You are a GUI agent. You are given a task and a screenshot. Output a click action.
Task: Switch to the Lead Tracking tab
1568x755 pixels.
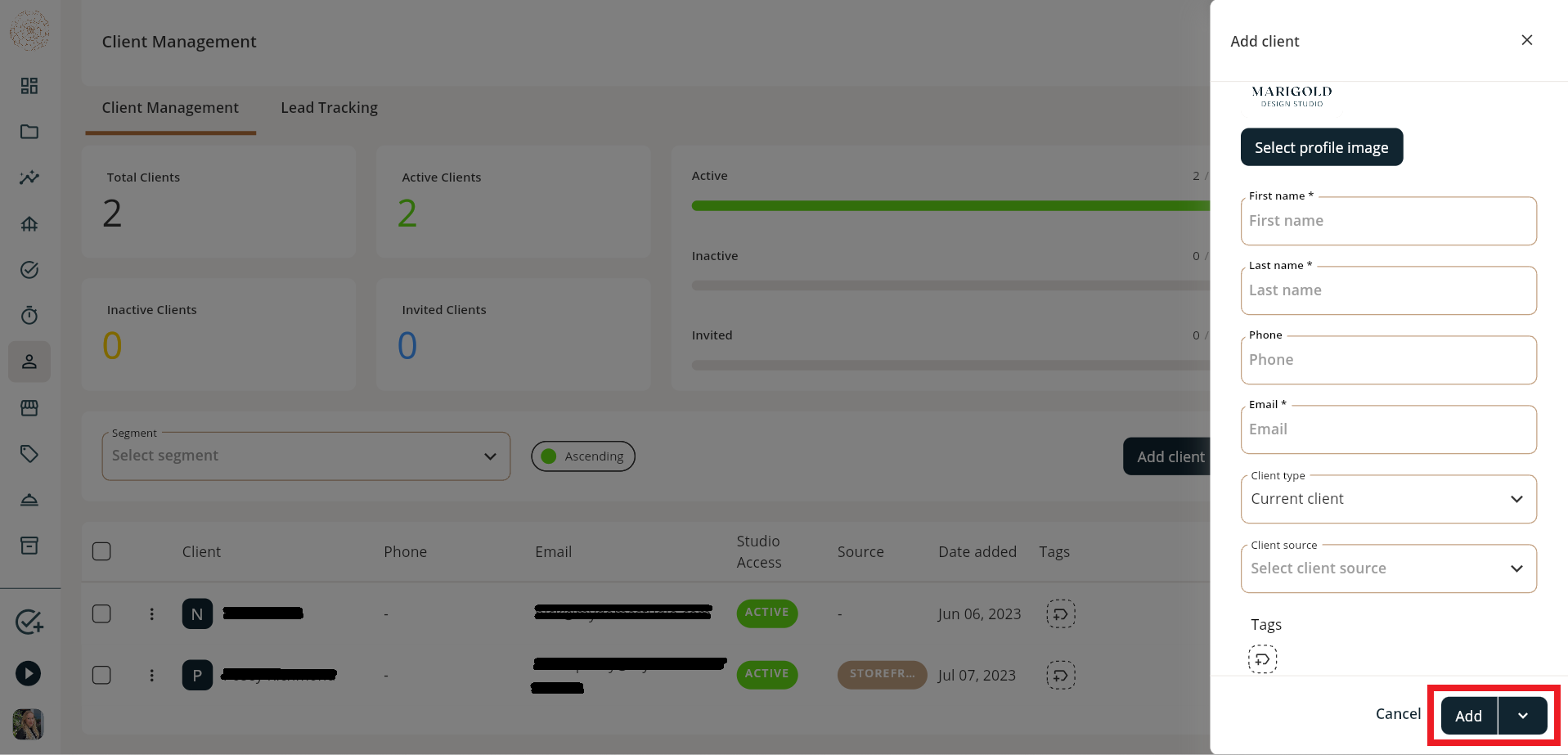click(x=329, y=107)
